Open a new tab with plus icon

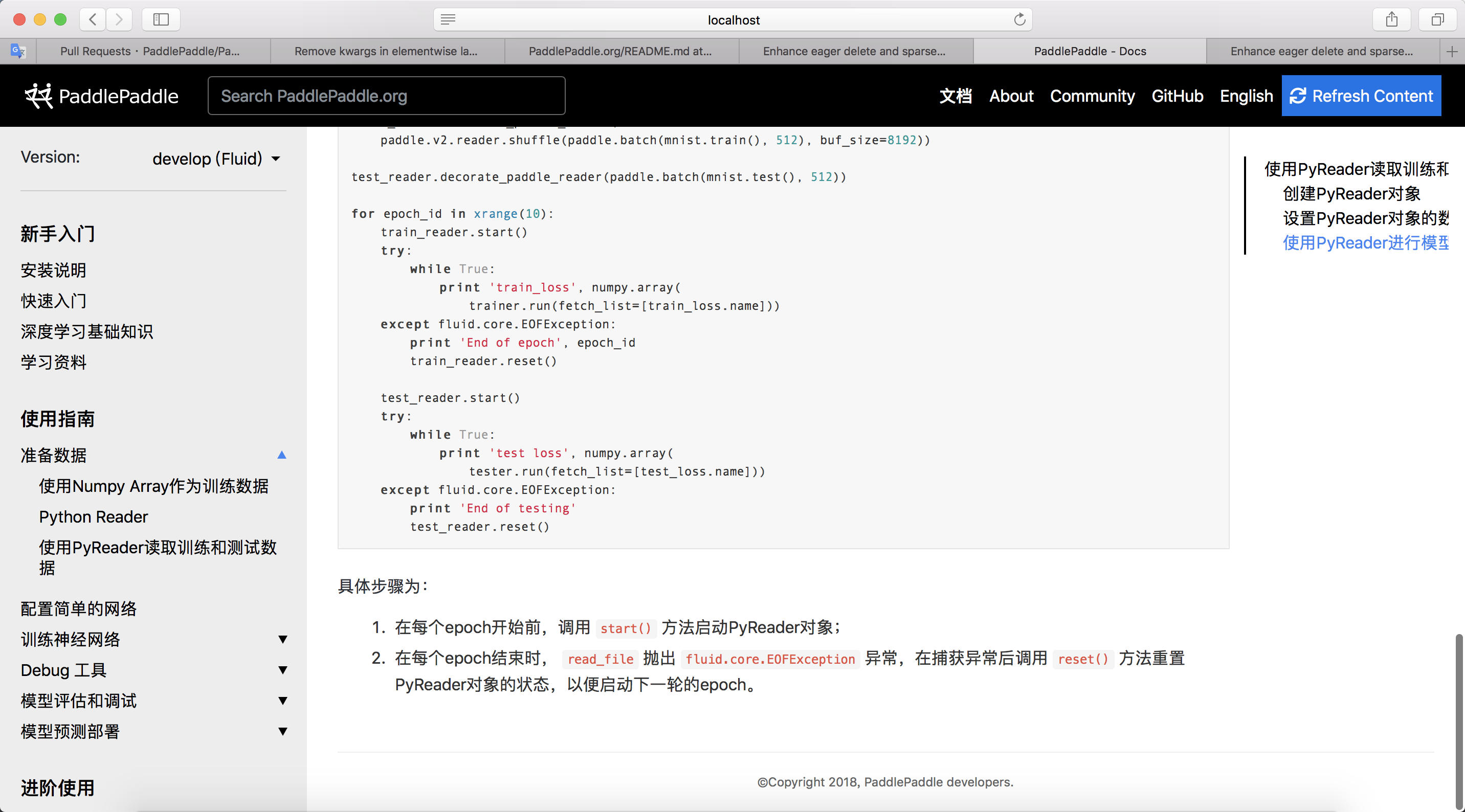(1451, 51)
